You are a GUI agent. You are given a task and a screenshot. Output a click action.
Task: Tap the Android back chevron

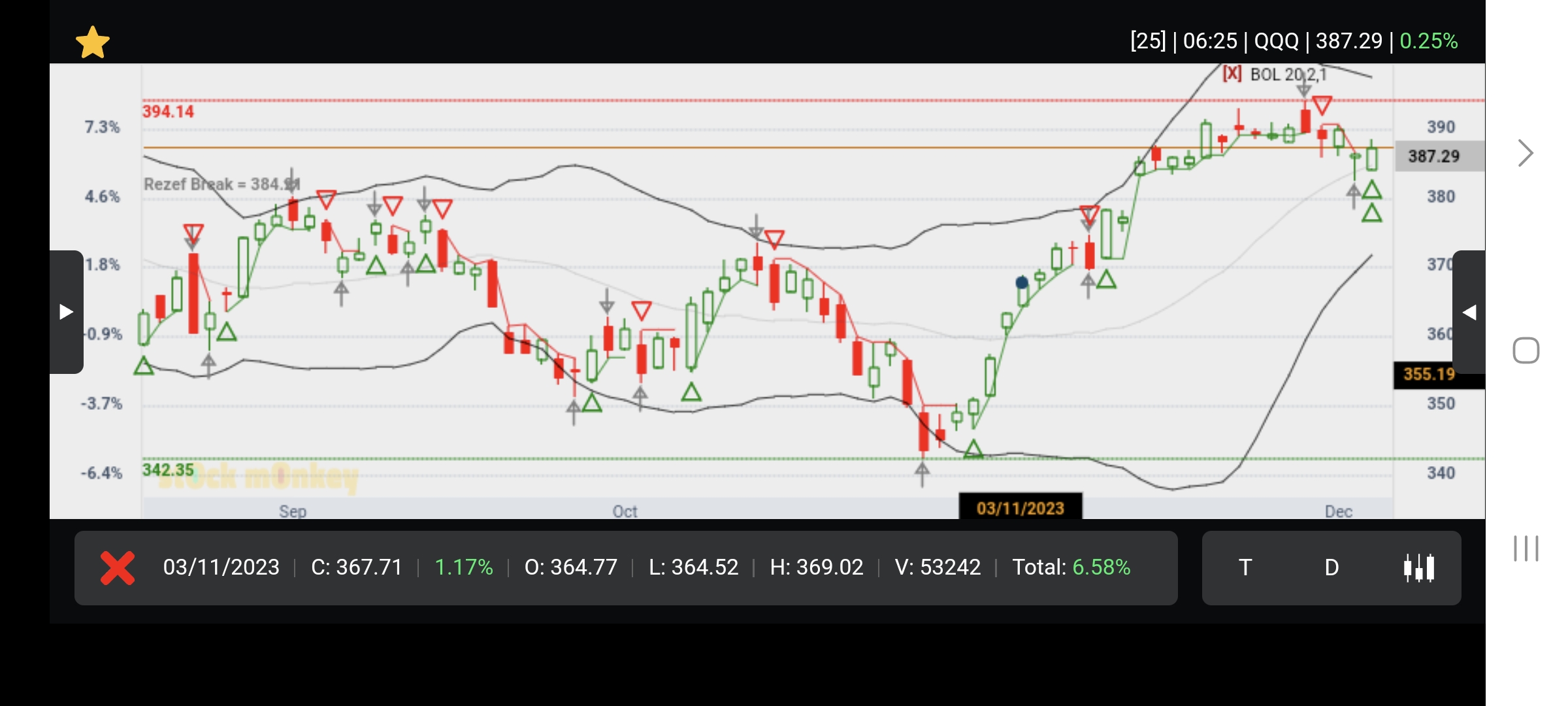(x=1525, y=154)
